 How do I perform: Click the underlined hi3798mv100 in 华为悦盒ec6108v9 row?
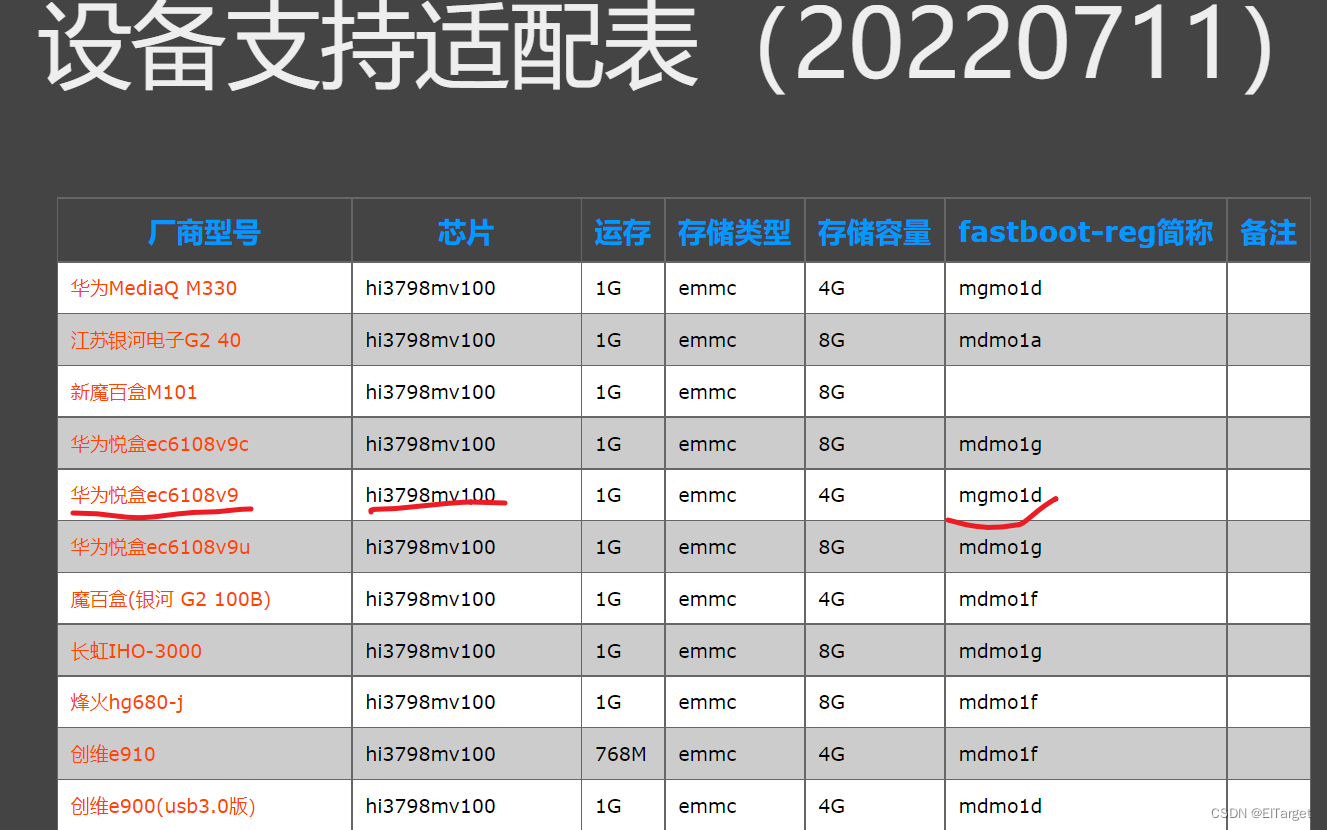[431, 495]
